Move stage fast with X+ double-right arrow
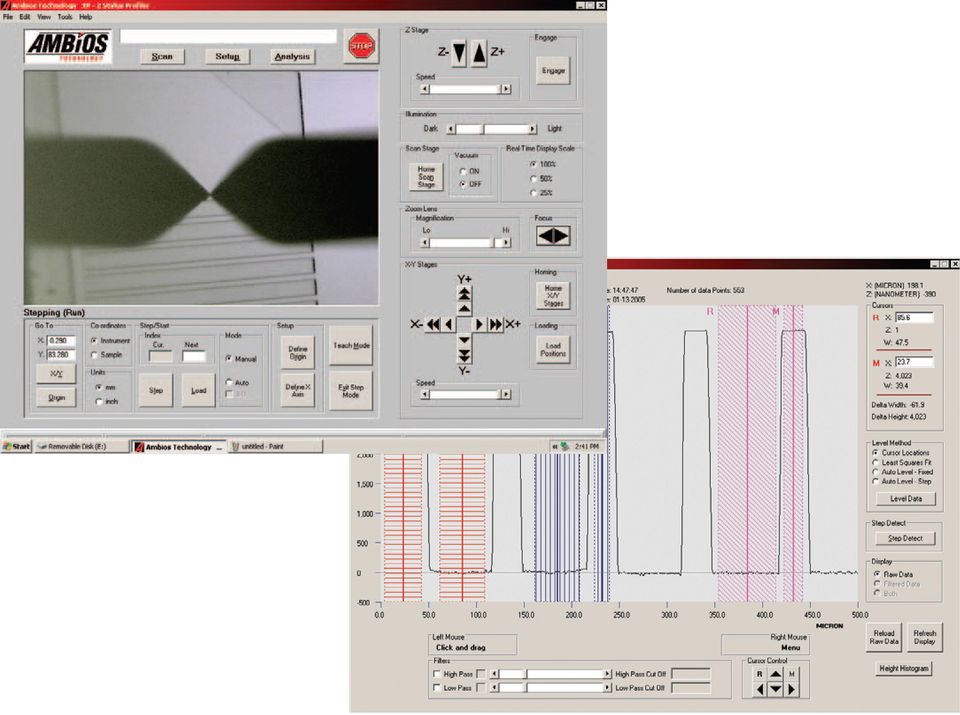The width and height of the screenshot is (960, 715). point(495,324)
